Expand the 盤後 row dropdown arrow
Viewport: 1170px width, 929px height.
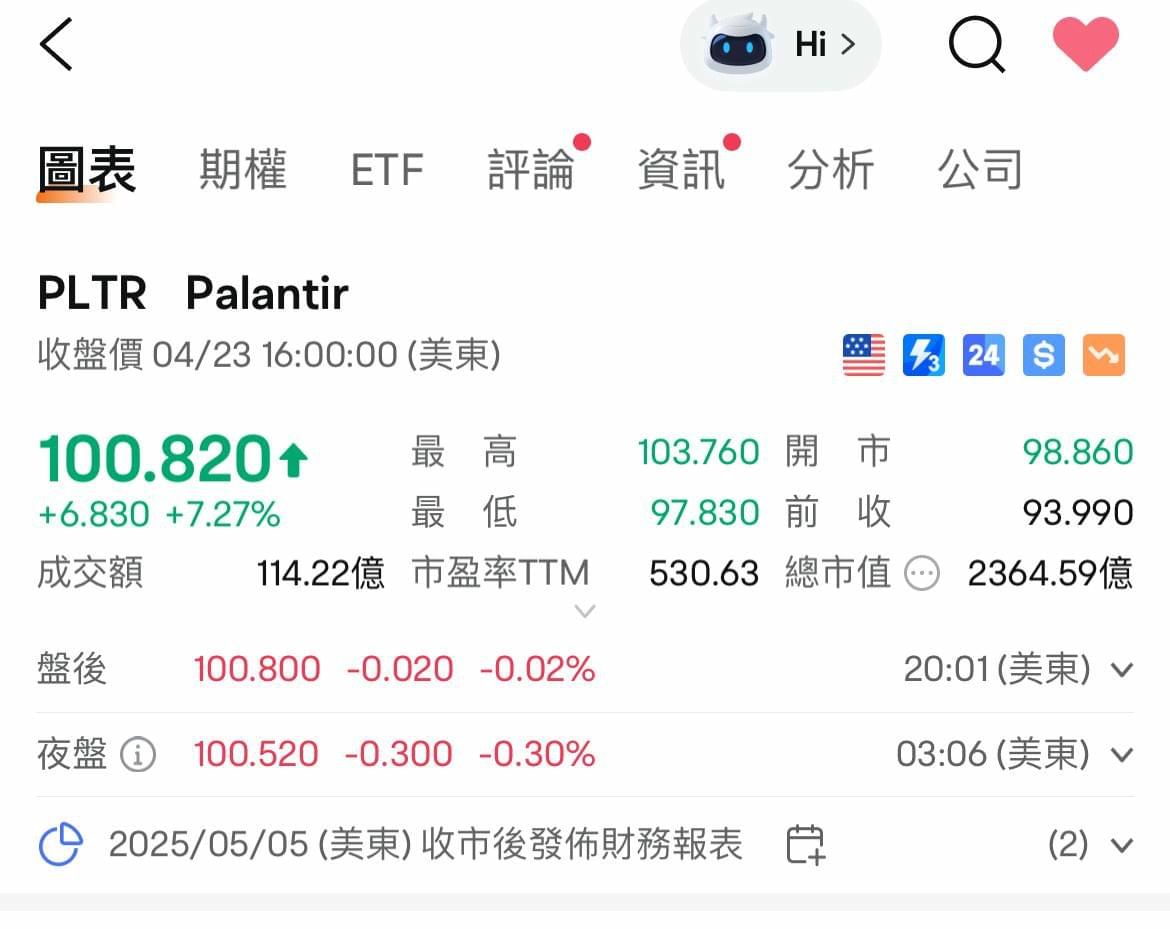1121,670
